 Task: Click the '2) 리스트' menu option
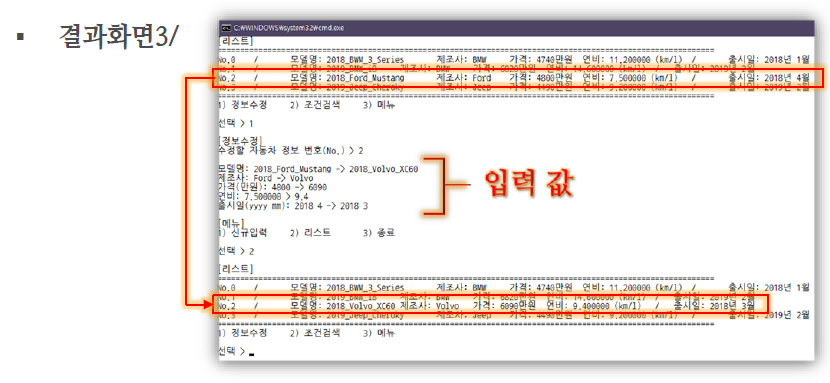point(311,233)
